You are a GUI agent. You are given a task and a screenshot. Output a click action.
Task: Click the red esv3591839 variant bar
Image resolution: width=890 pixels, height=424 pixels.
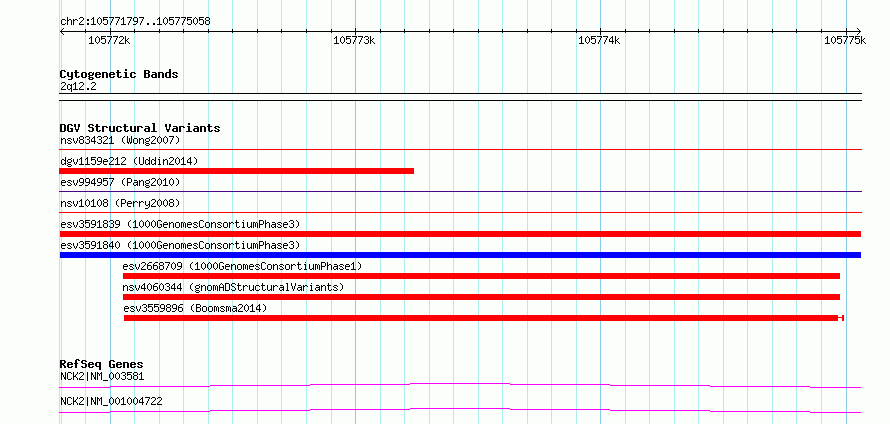pyautogui.click(x=460, y=234)
